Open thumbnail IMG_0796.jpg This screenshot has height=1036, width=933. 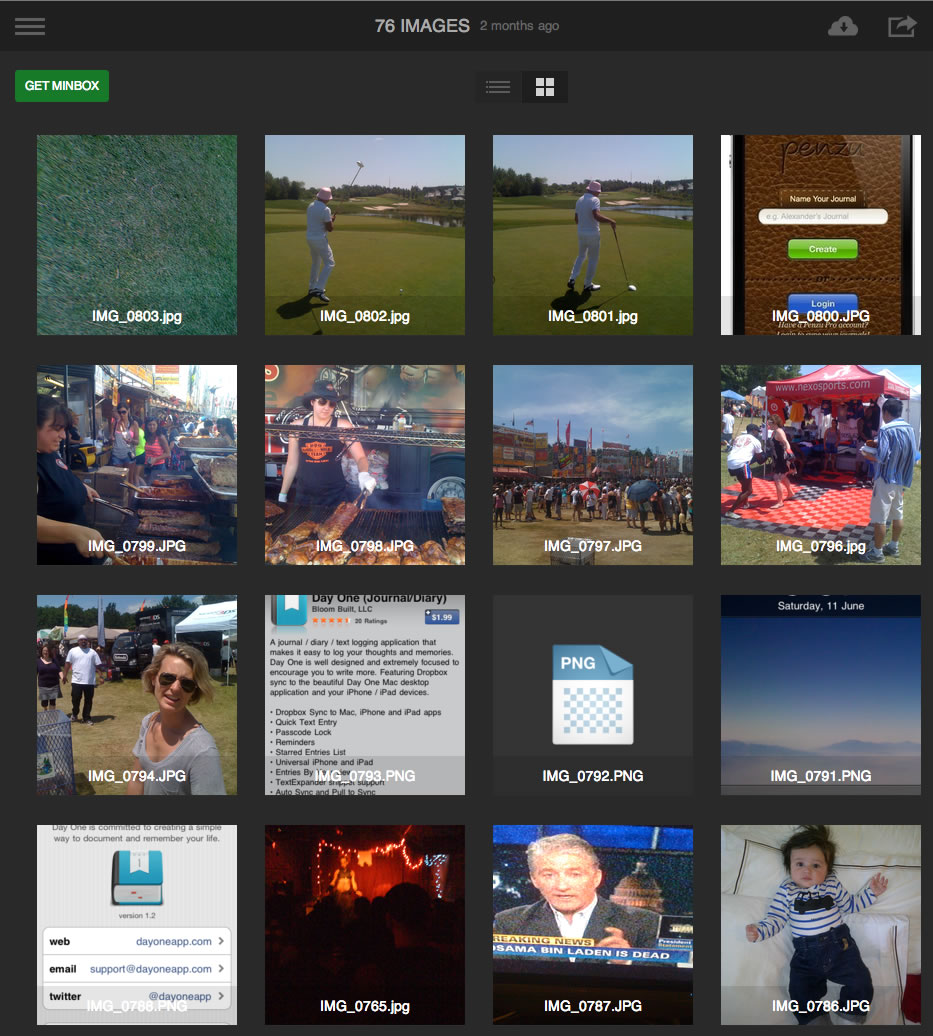tap(821, 464)
